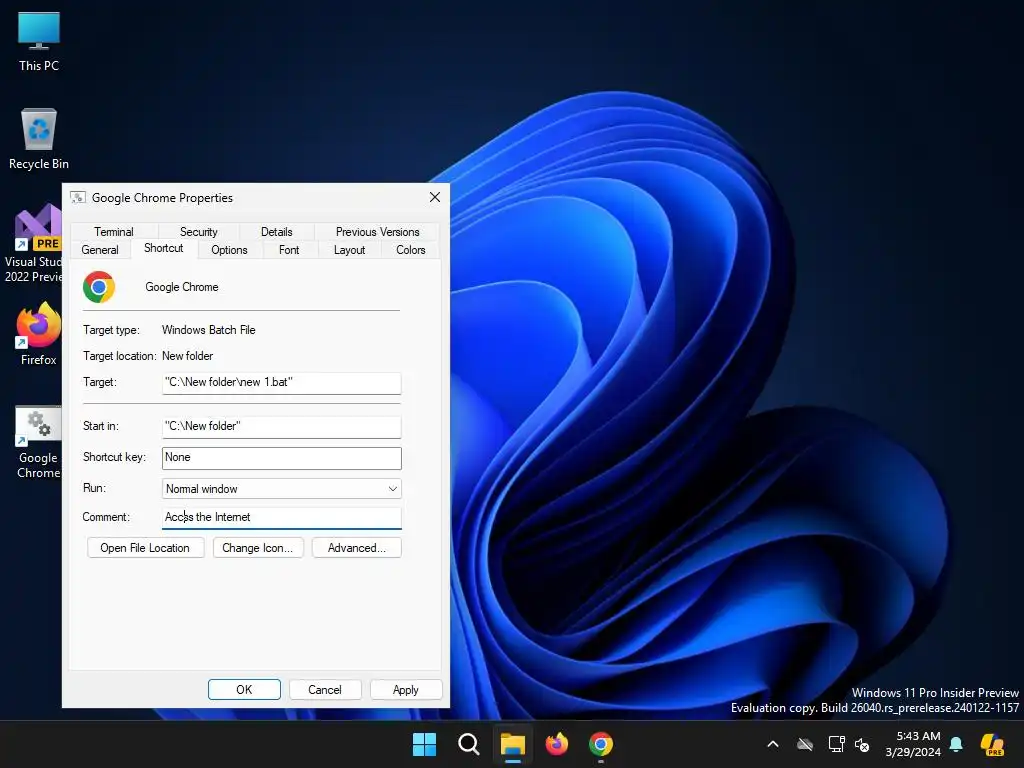The height and width of the screenshot is (768, 1024).
Task: Open the Windows Start menu
Action: pos(424,744)
